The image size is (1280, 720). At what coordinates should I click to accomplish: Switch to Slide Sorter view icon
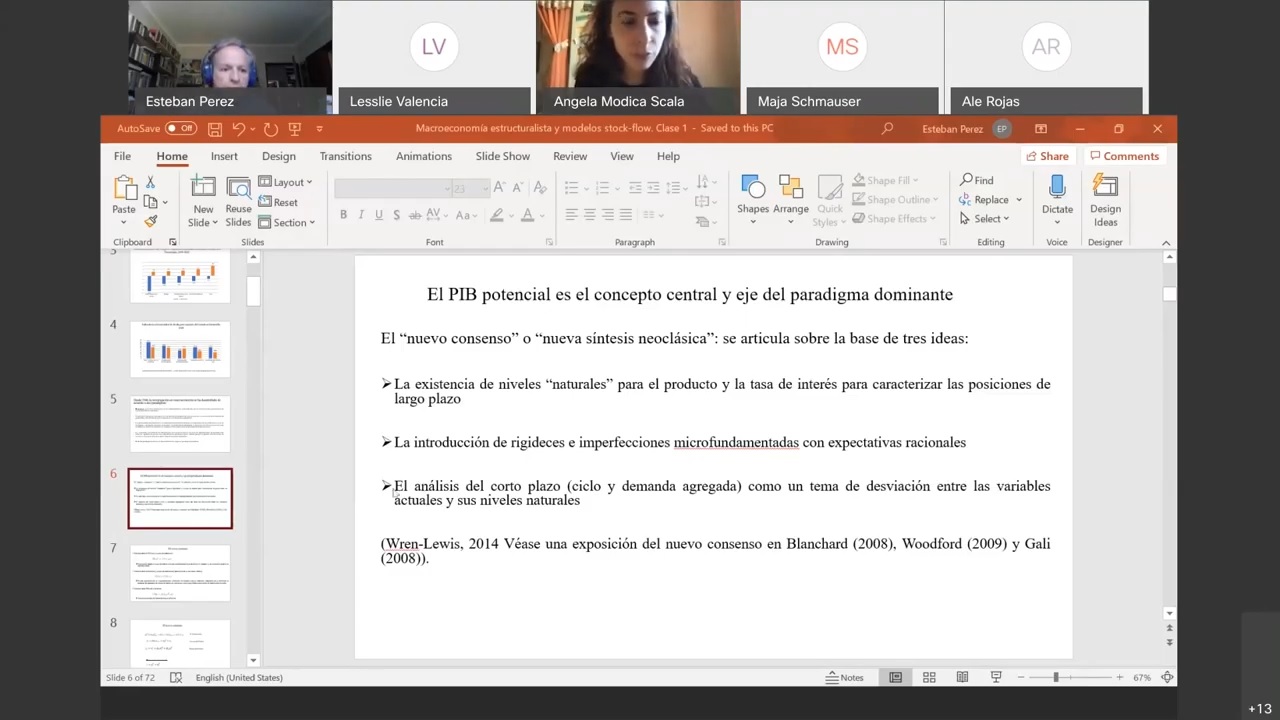(x=929, y=678)
